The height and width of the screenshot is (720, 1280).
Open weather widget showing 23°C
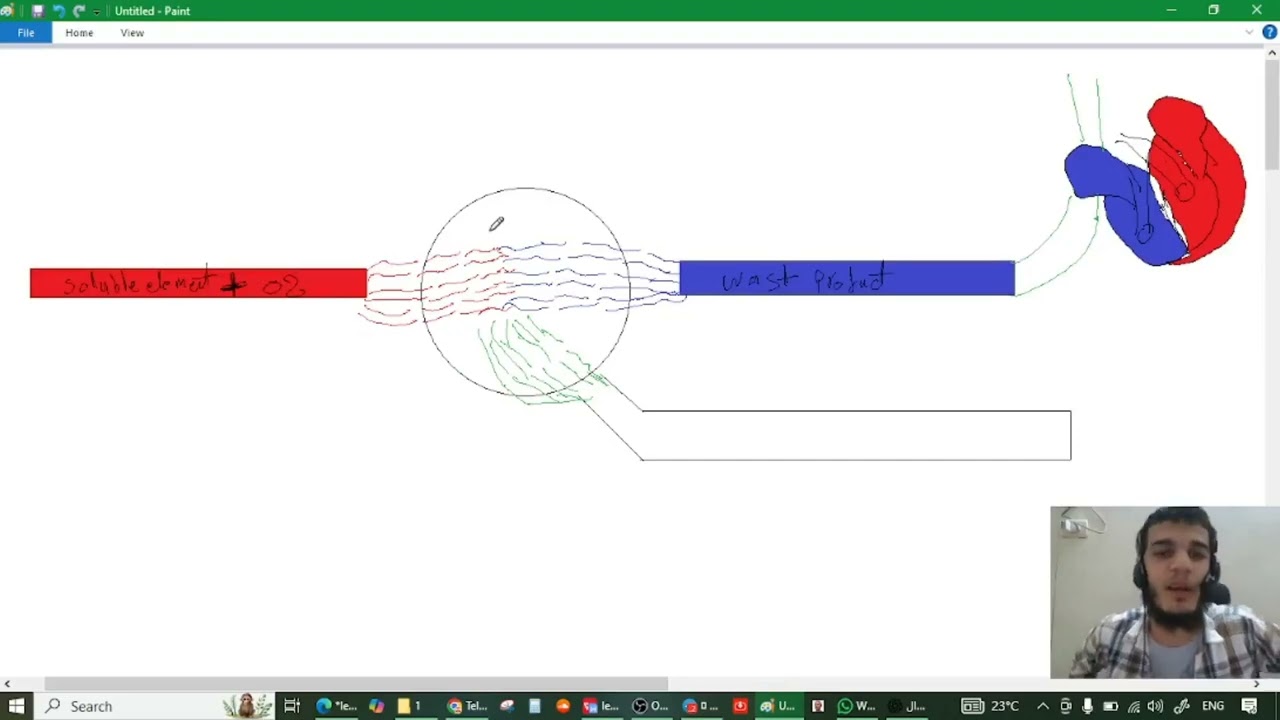click(990, 706)
